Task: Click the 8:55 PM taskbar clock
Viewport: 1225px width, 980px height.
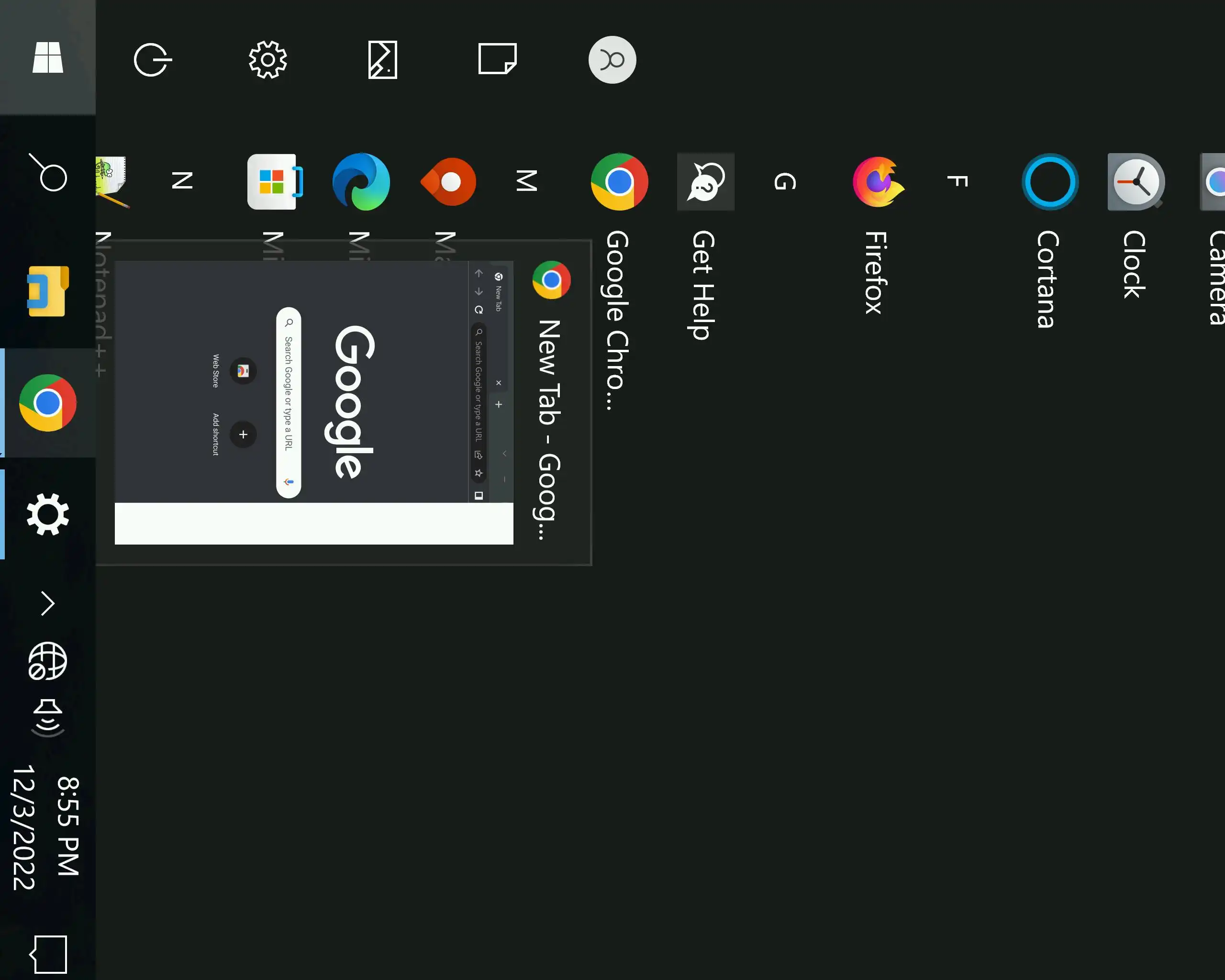Action: [48, 826]
